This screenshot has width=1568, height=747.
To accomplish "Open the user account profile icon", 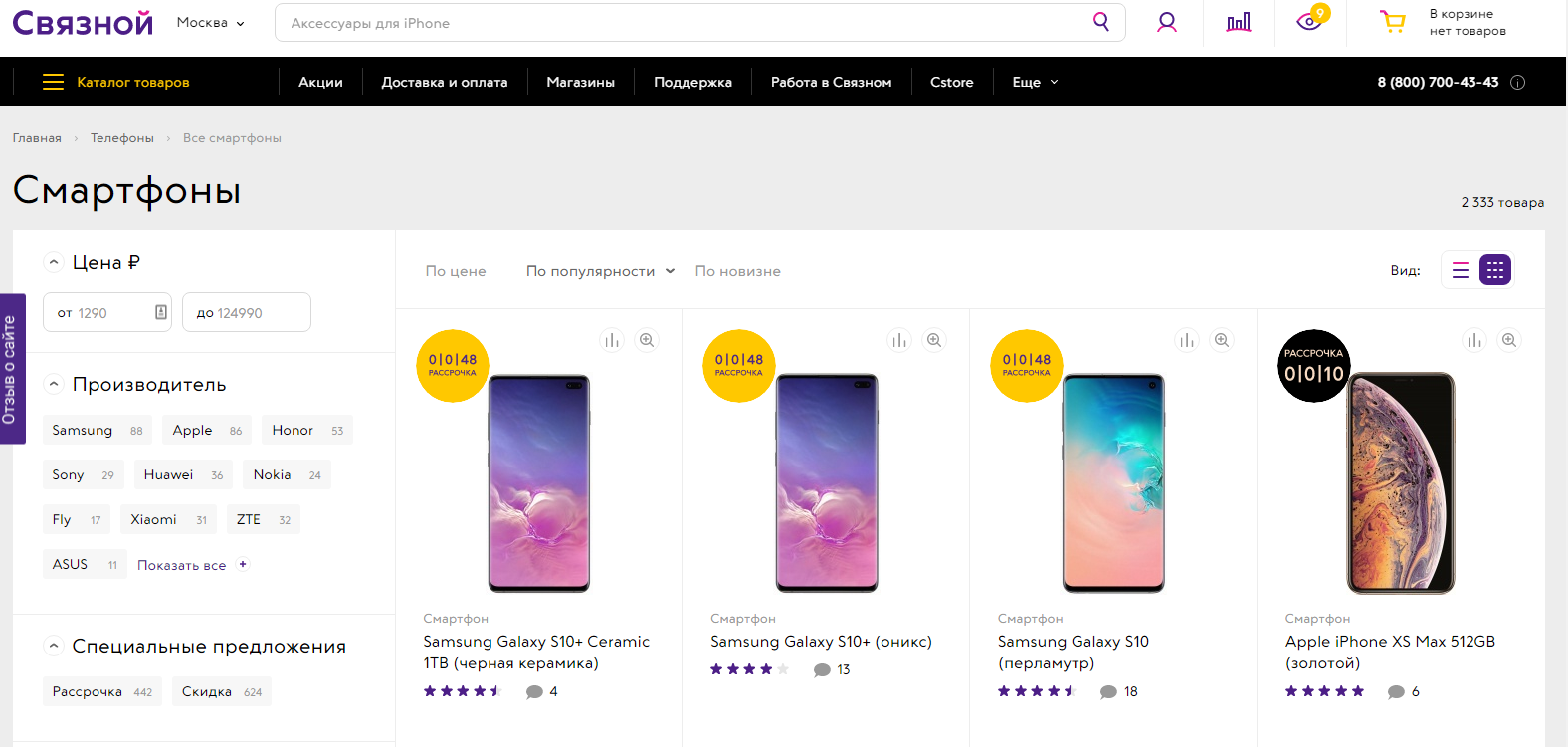I will pos(1167,22).
